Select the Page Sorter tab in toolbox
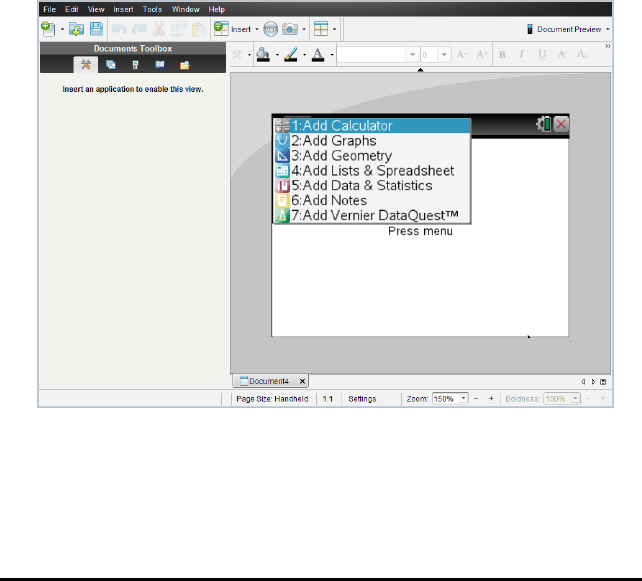Image resolution: width=642 pixels, height=581 pixels. pos(111,65)
